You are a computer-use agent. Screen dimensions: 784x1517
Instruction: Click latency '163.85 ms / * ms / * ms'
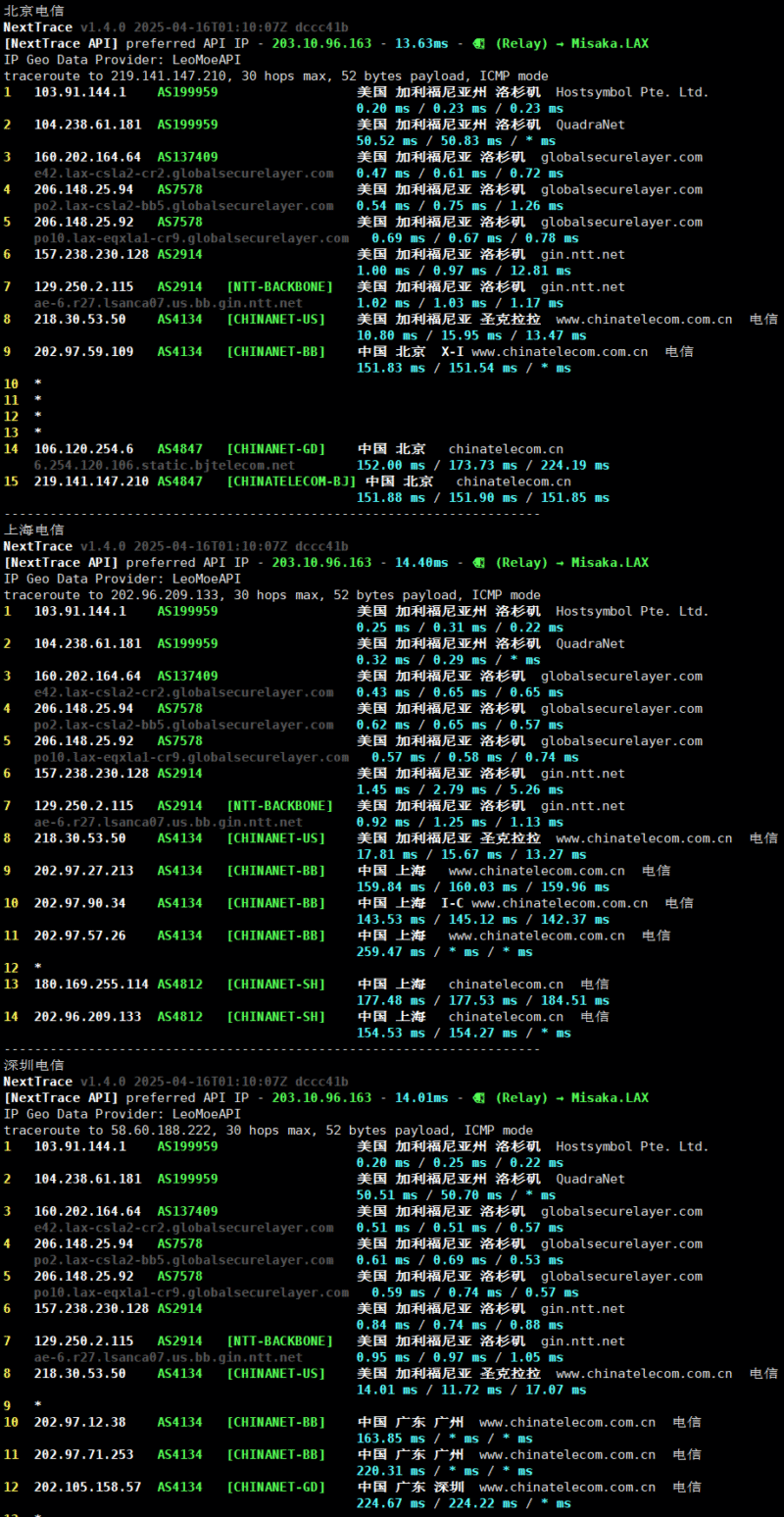click(444, 1439)
